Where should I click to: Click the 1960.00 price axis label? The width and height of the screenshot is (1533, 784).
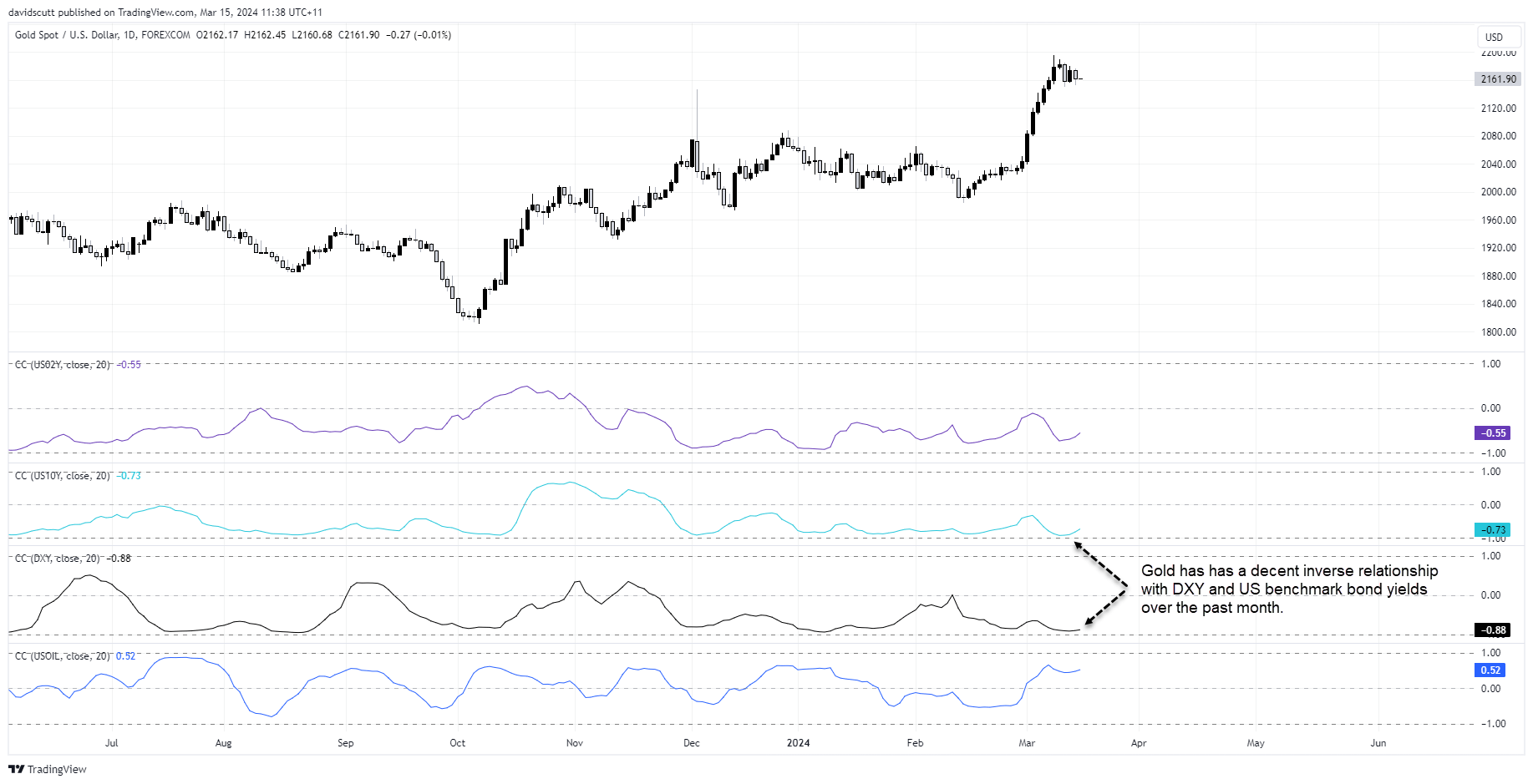(x=1499, y=220)
